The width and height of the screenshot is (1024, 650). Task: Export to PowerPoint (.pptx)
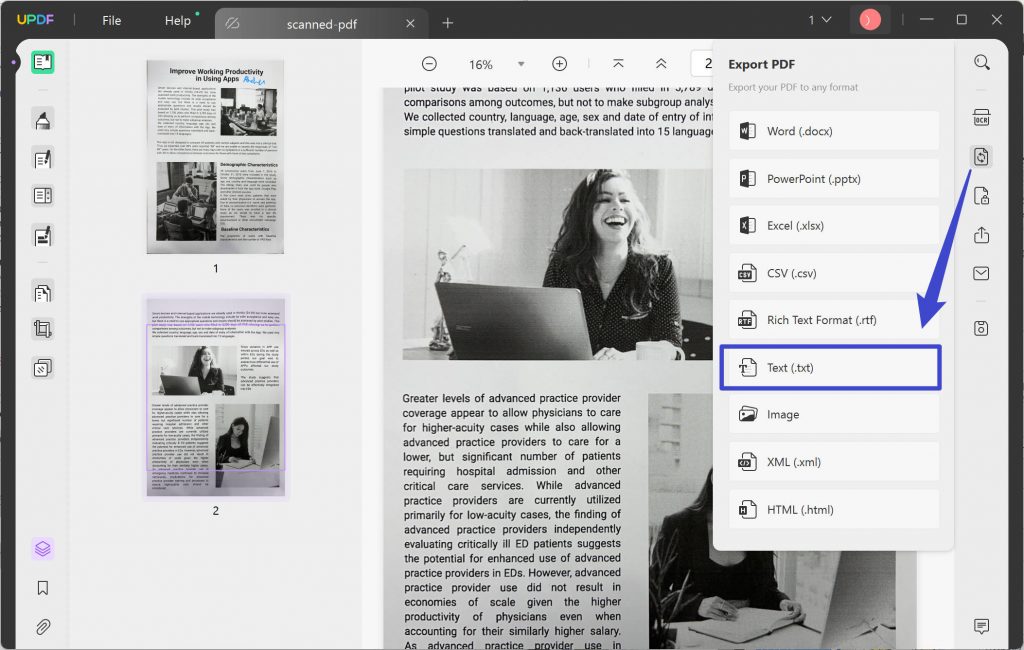[x=834, y=178]
